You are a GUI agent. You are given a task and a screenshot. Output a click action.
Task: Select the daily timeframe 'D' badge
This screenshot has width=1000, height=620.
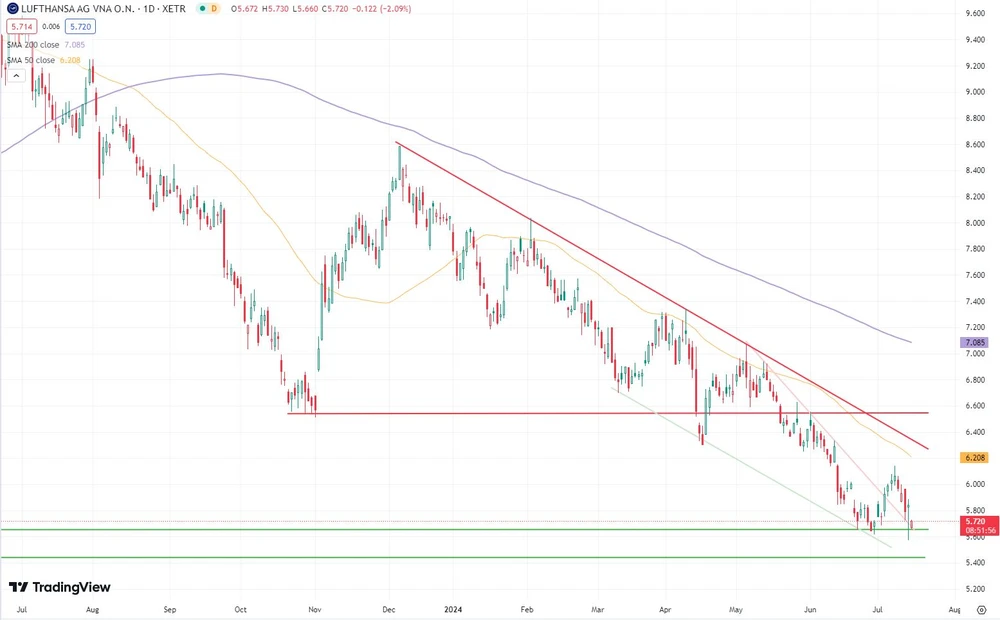214,9
